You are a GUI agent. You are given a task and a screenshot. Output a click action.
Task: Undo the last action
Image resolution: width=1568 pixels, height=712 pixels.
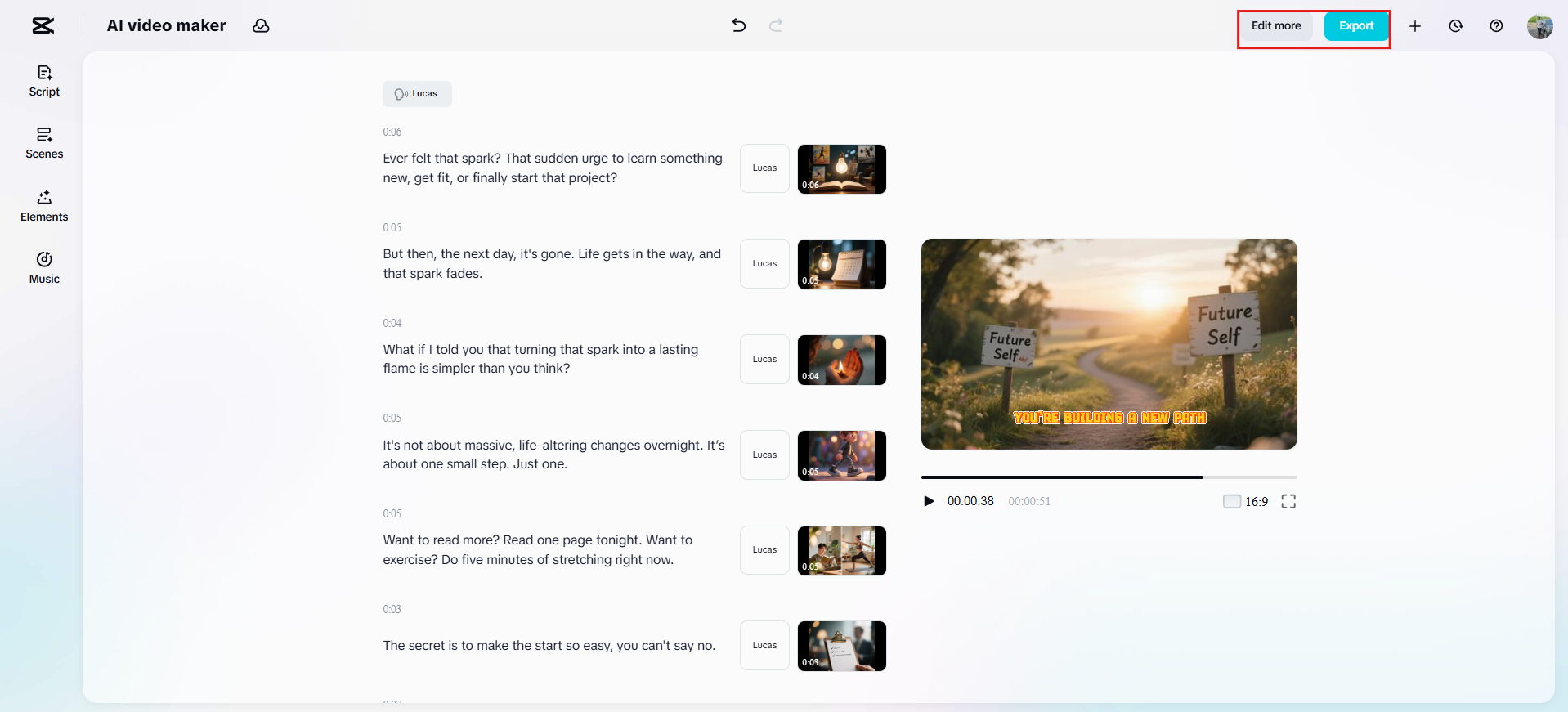pyautogui.click(x=739, y=25)
